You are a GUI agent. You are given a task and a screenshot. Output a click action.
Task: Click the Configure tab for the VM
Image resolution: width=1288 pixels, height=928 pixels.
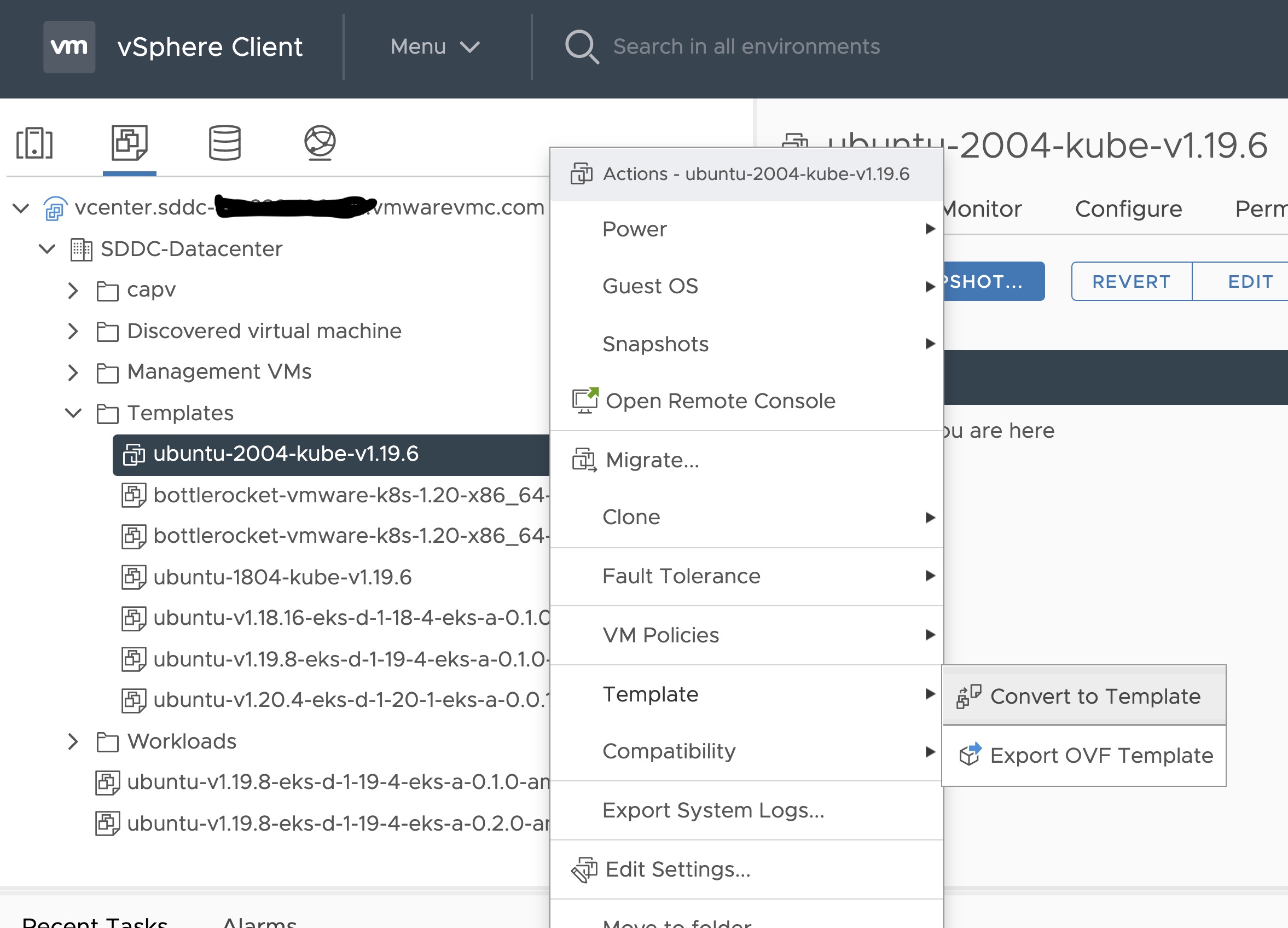pos(1127,208)
